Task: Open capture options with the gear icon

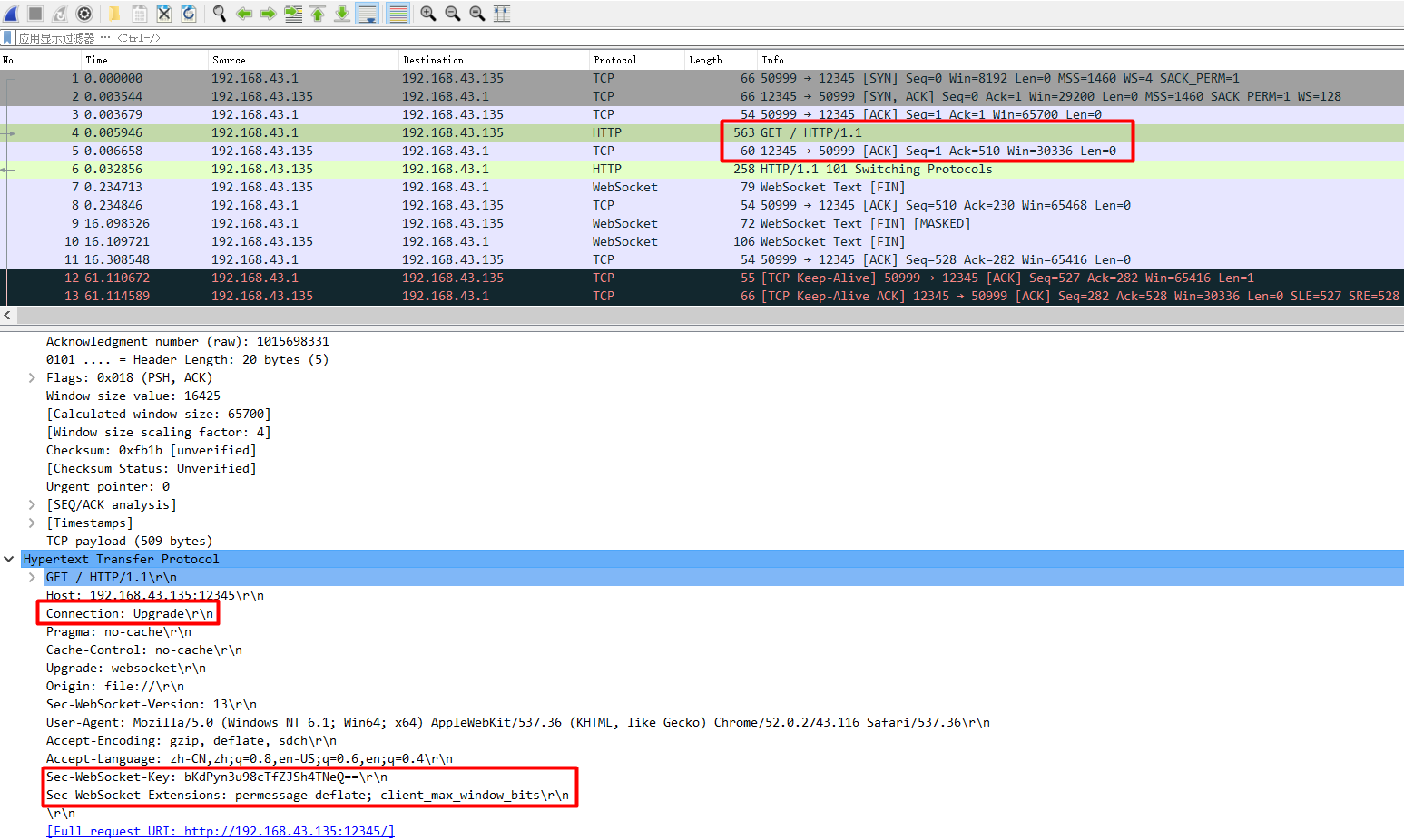Action: point(83,13)
